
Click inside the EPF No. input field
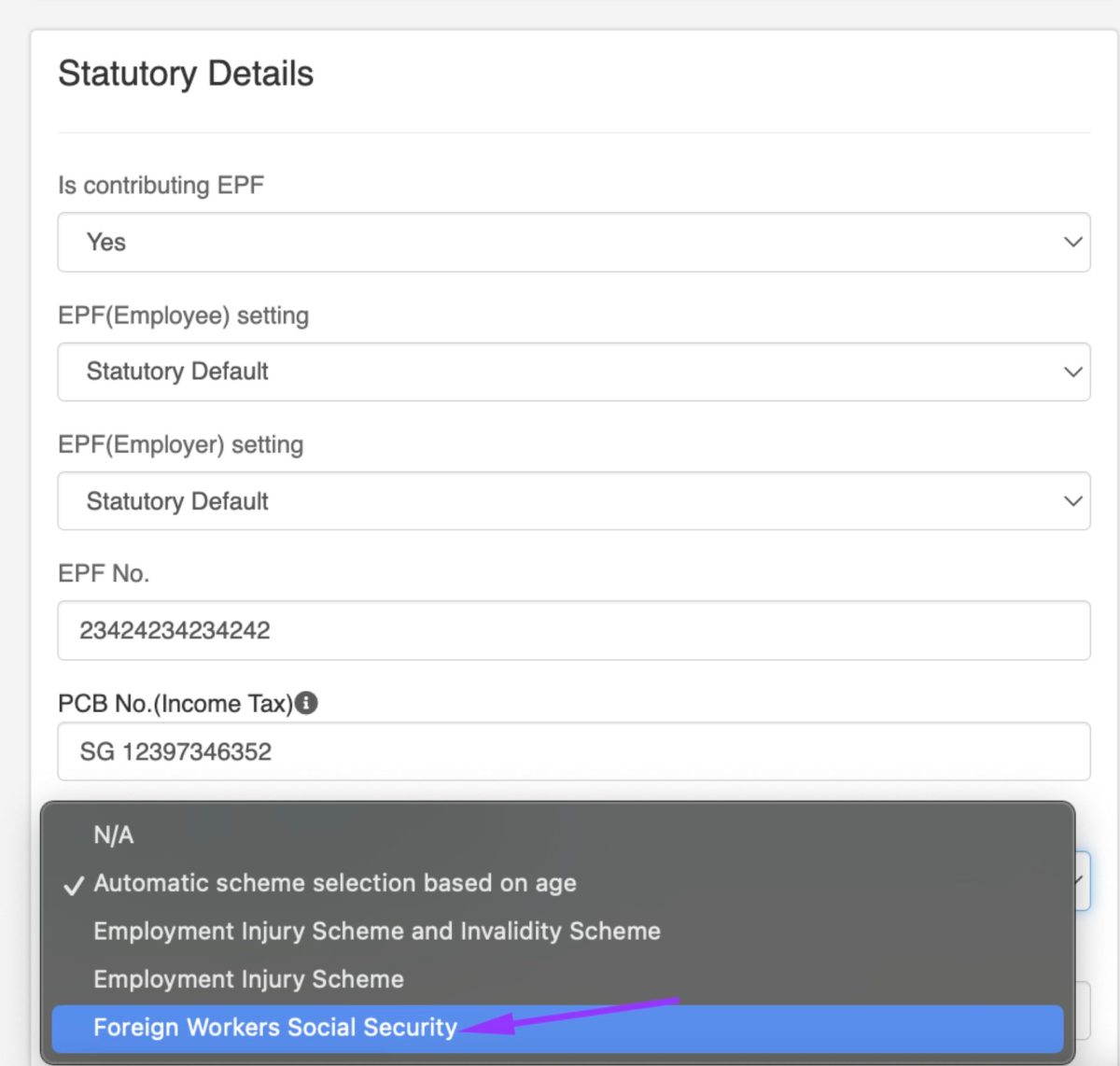[x=573, y=630]
